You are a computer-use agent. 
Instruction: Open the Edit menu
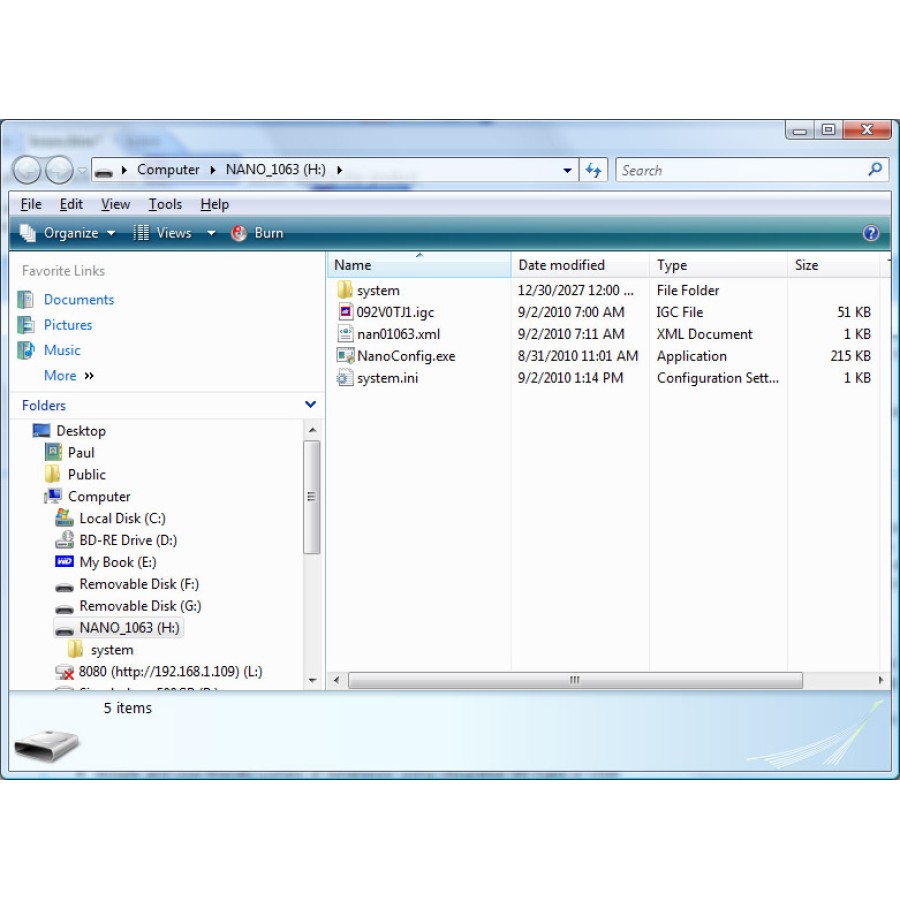point(71,204)
